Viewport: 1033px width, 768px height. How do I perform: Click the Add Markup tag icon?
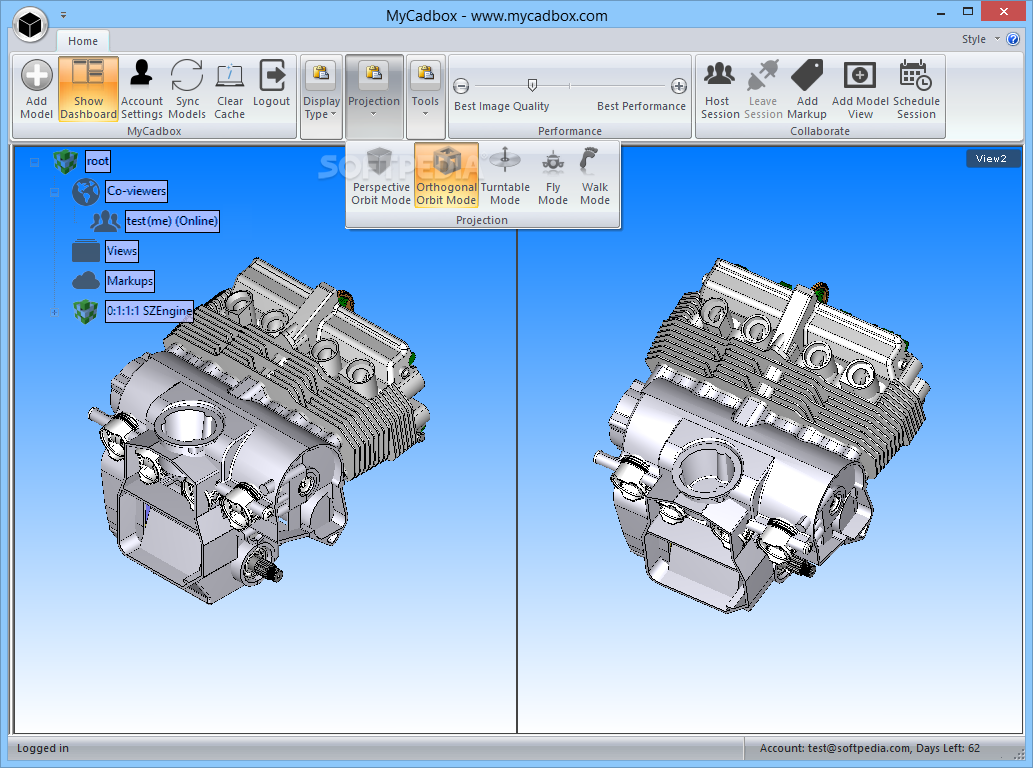807,74
